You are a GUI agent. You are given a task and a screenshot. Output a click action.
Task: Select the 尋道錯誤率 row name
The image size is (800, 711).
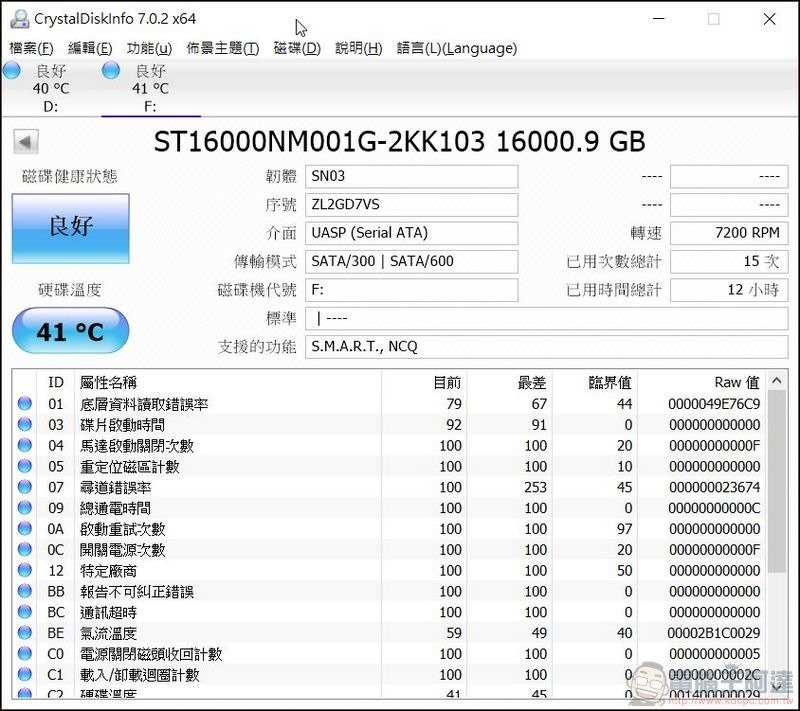[x=115, y=488]
